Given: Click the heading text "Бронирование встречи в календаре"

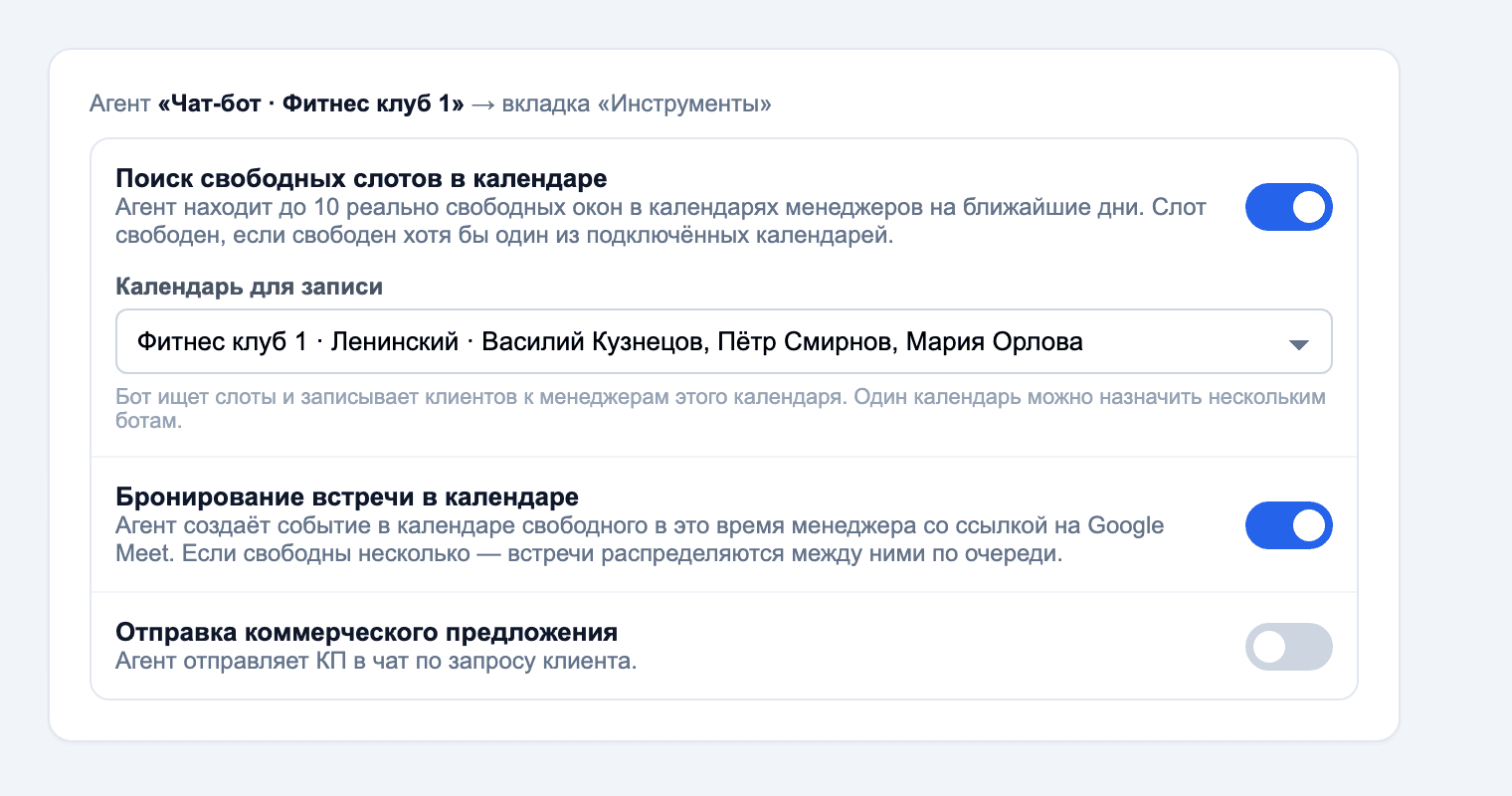Looking at the screenshot, I should 347,497.
